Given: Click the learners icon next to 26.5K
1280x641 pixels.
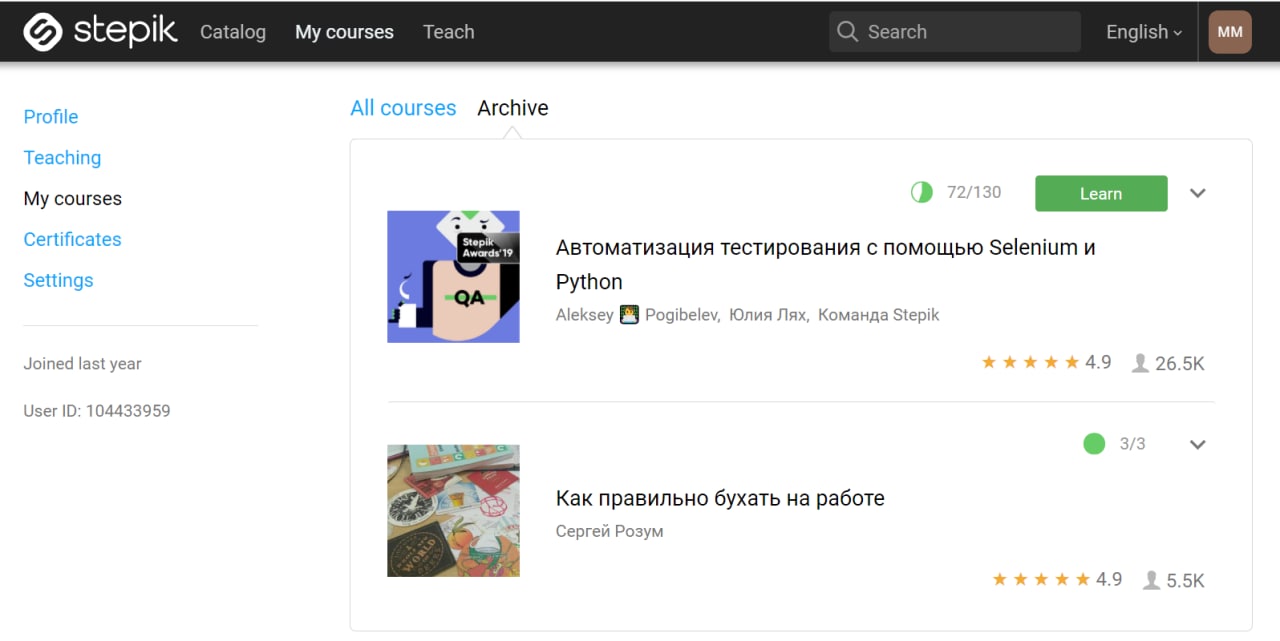Looking at the screenshot, I should click(x=1140, y=363).
